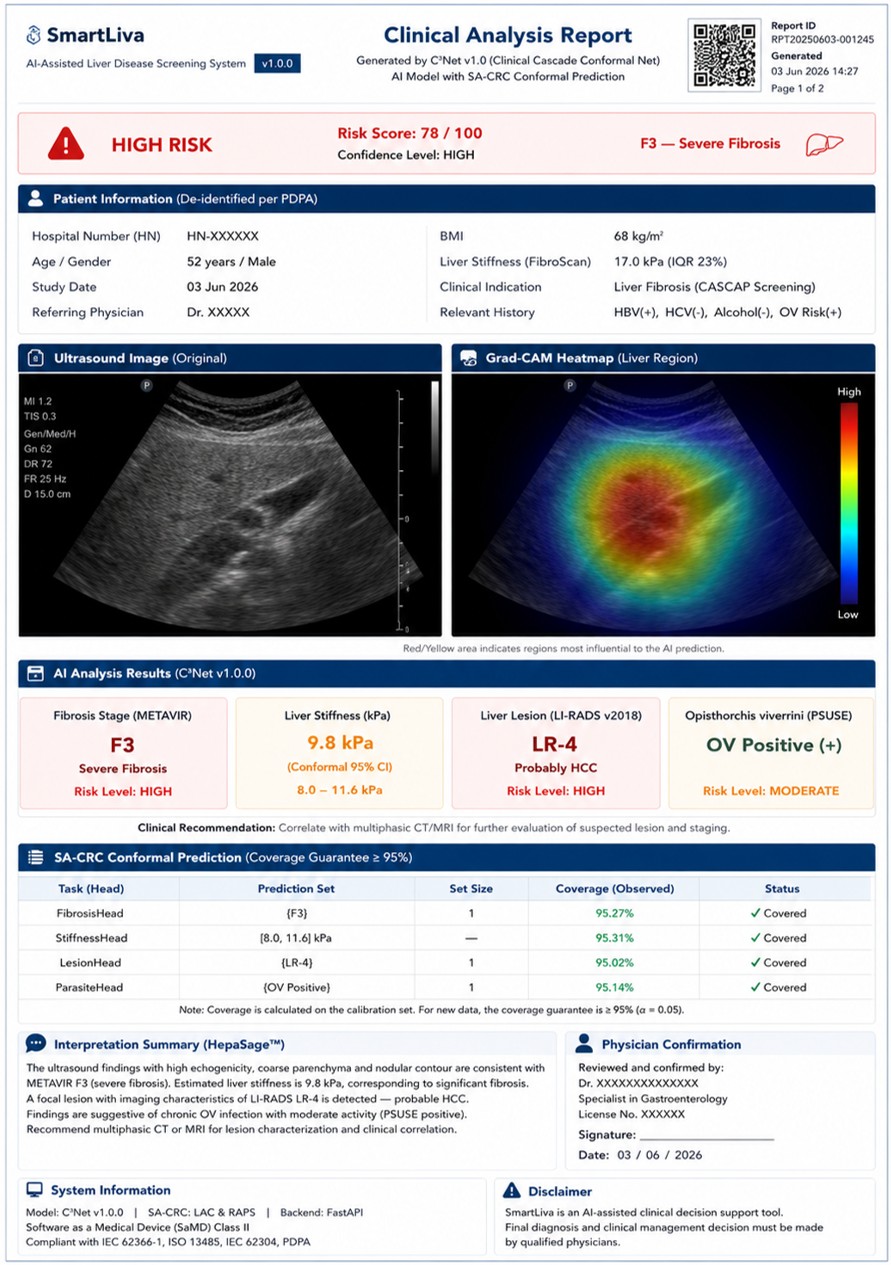Click the License No. XXXXXX text
891x1265 pixels.
tap(632, 1114)
